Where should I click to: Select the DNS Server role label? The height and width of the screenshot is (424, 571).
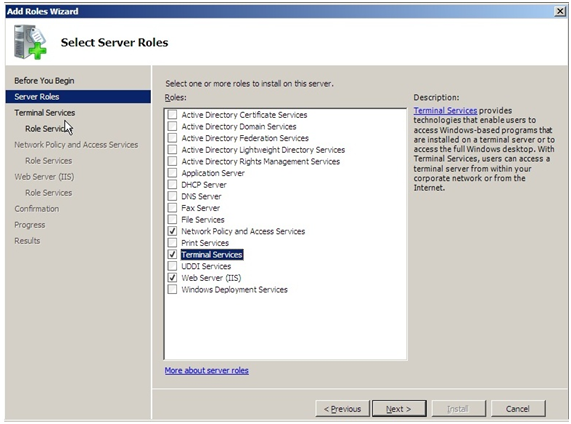[201, 196]
